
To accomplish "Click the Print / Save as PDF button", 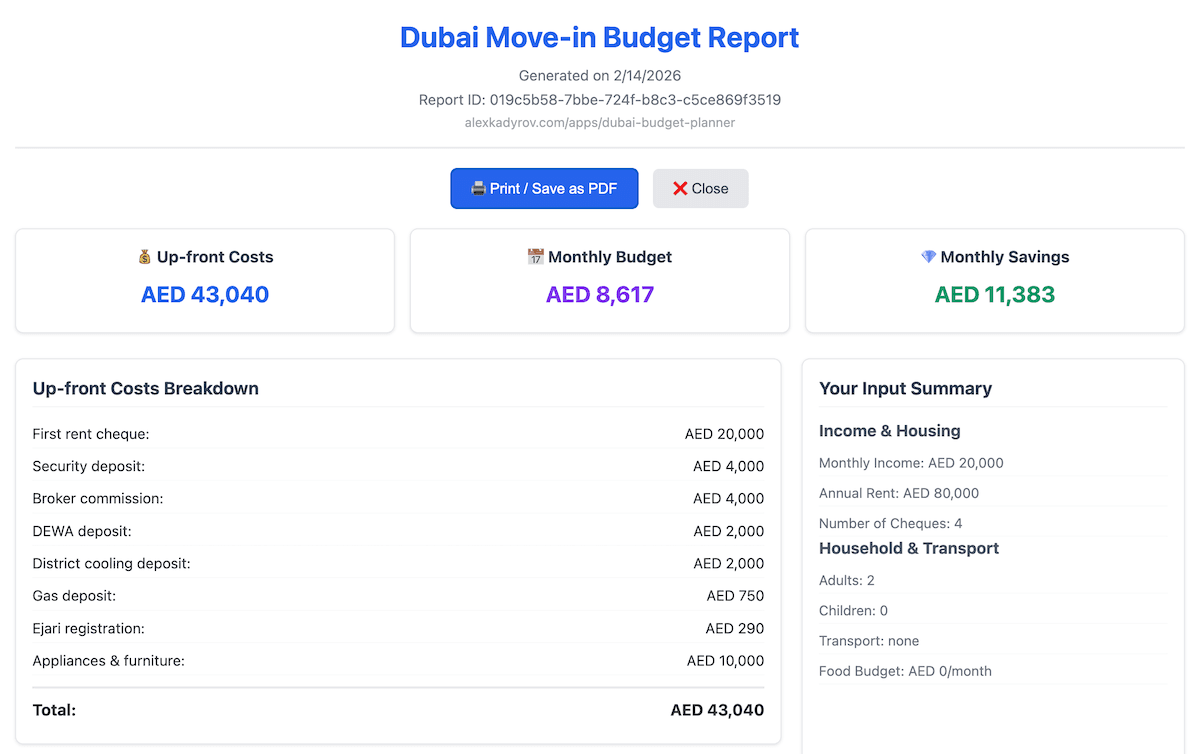I will pyautogui.click(x=544, y=188).
